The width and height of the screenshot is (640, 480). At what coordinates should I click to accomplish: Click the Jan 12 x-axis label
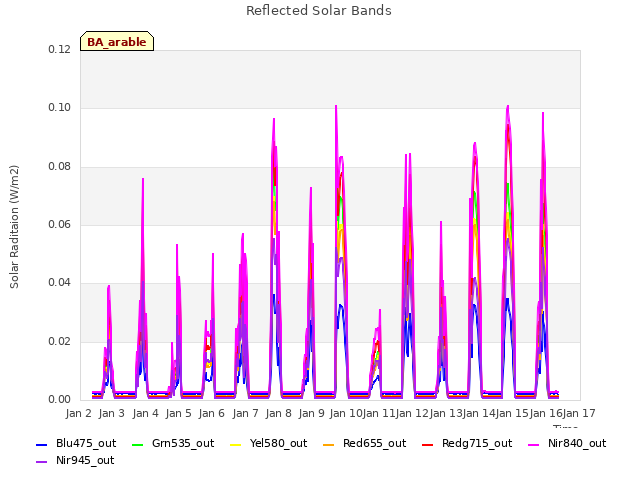[x=412, y=413]
